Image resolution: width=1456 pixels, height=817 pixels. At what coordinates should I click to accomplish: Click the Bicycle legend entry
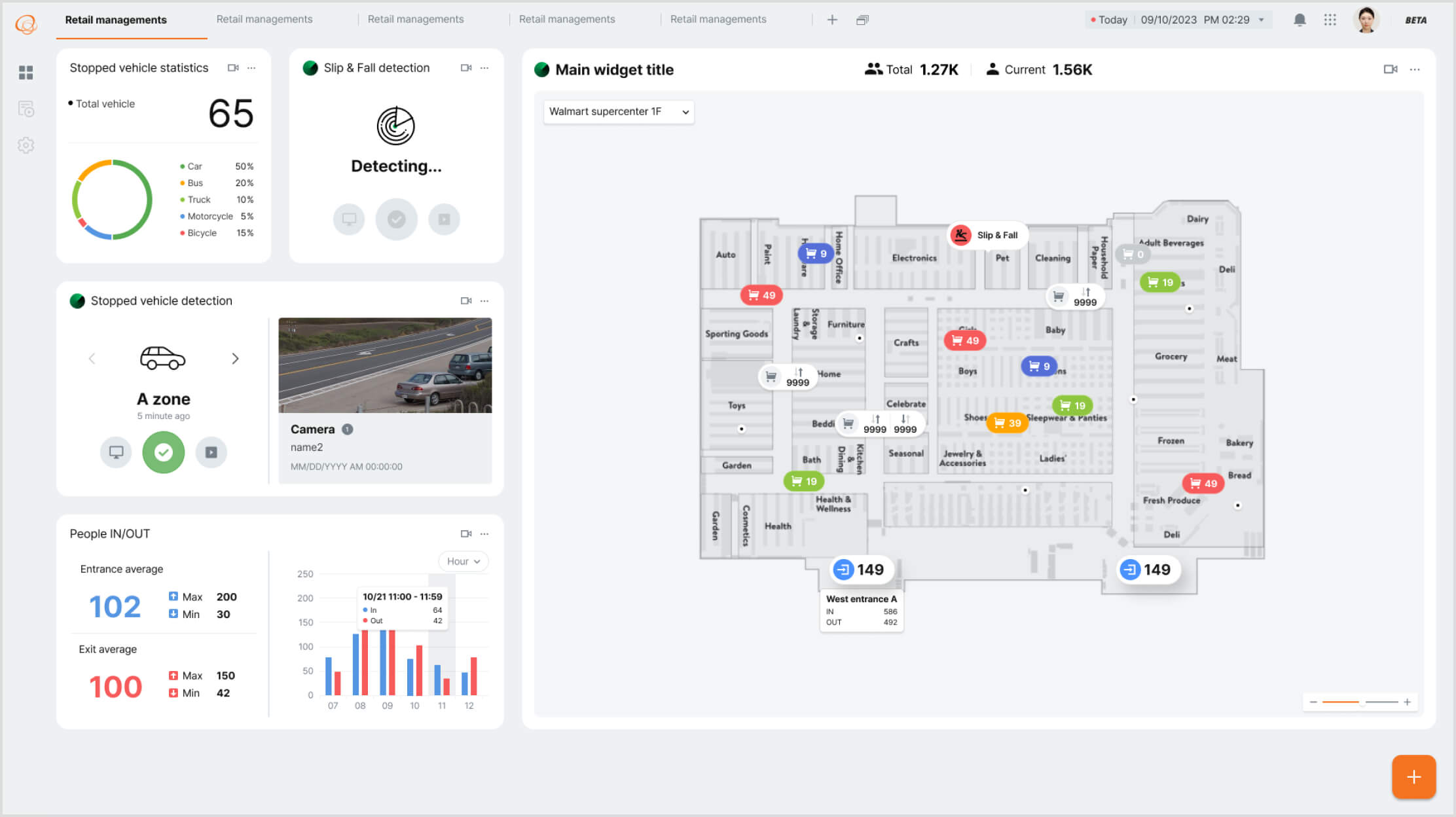(217, 232)
